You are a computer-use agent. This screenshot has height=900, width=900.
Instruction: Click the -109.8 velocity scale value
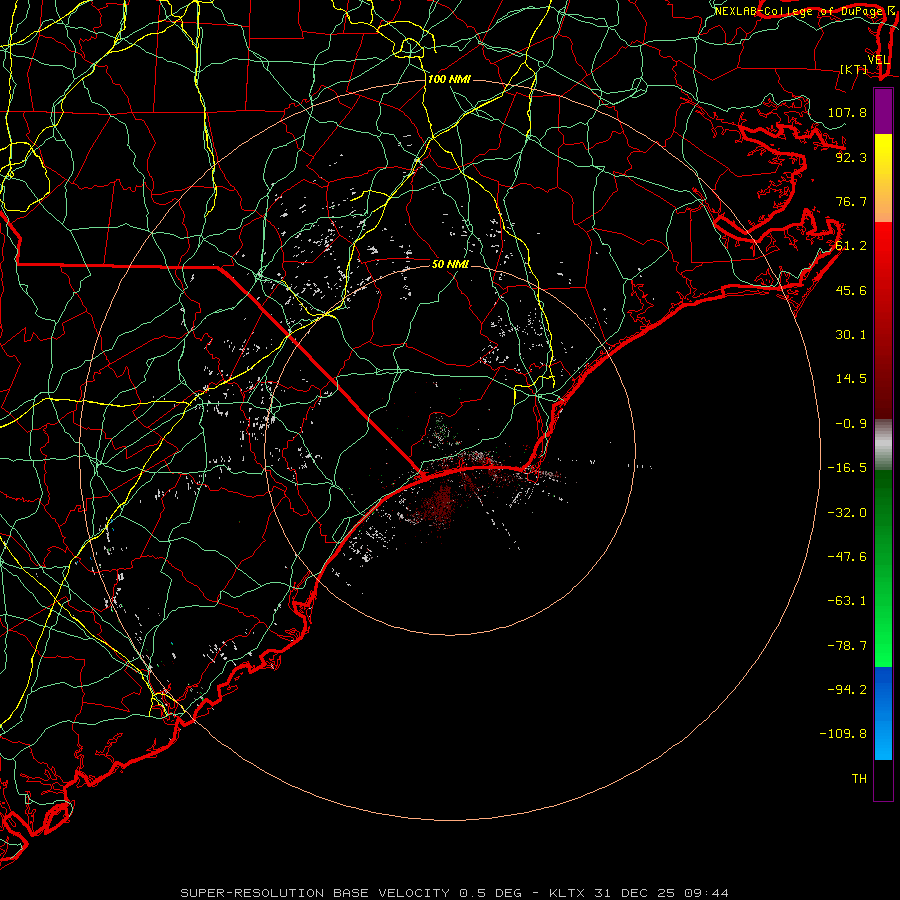tap(843, 734)
